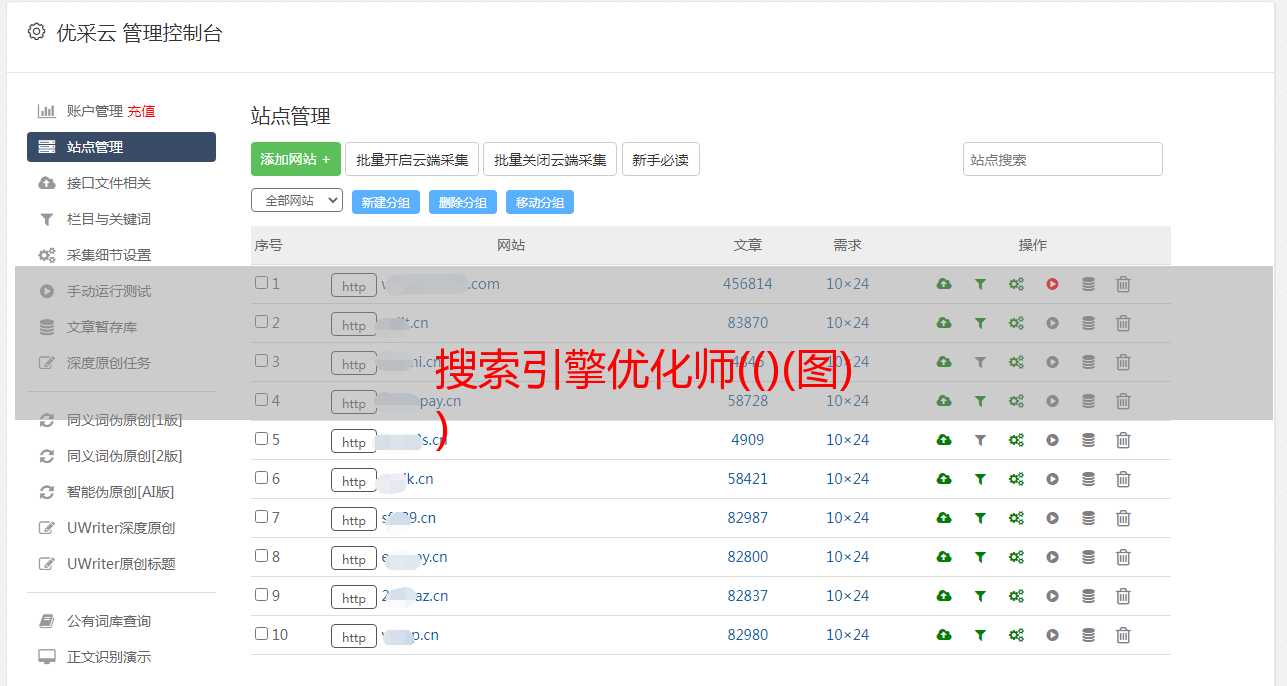Click settings gear icon beside 优采云 title

(x=37, y=32)
